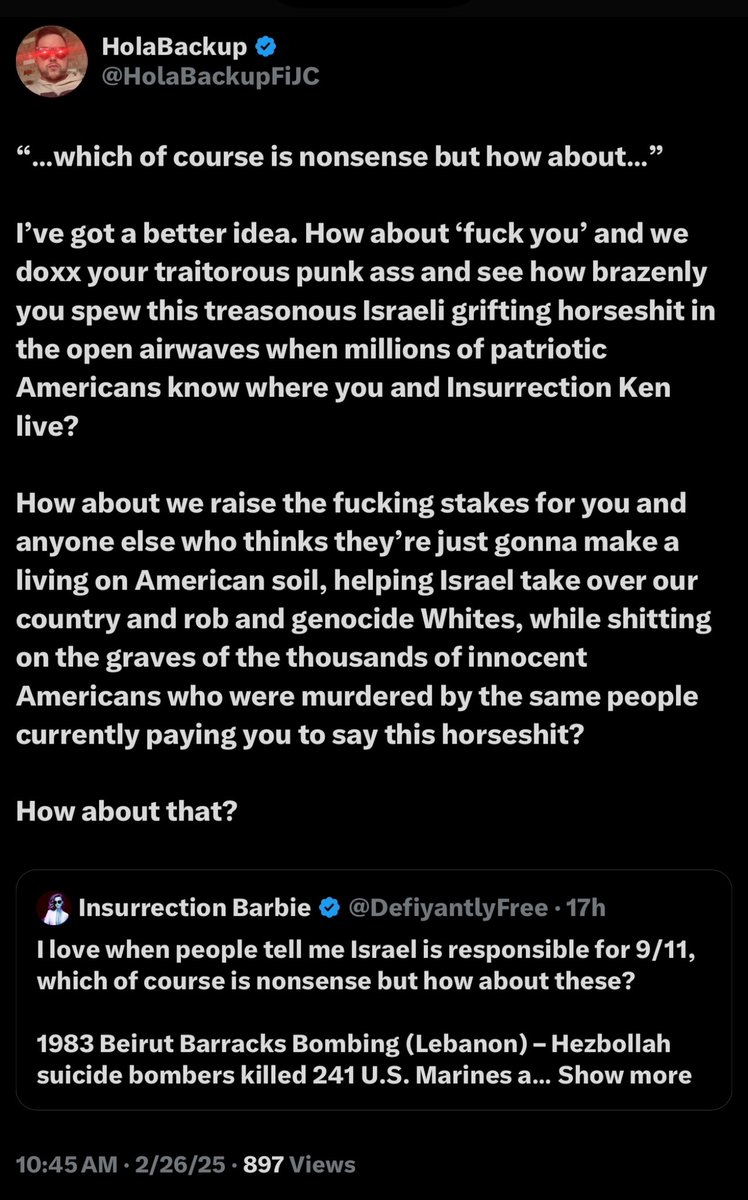Tap the HolaBackup profile avatar

coord(49,63)
